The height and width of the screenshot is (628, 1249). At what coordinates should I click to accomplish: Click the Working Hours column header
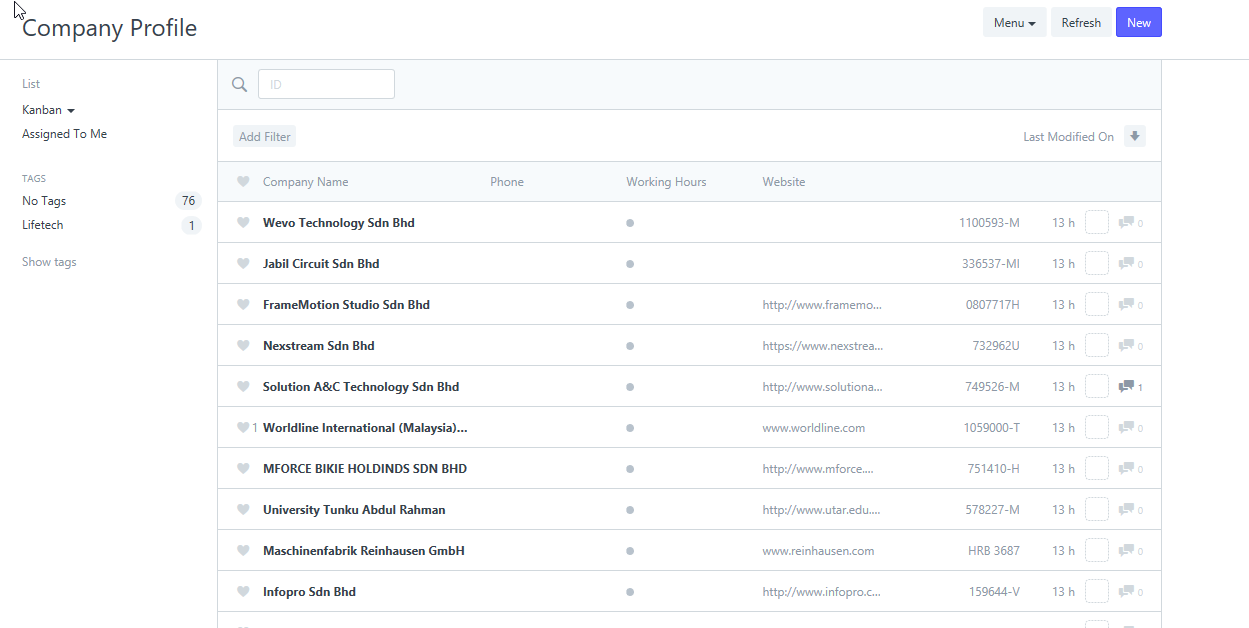pos(666,182)
